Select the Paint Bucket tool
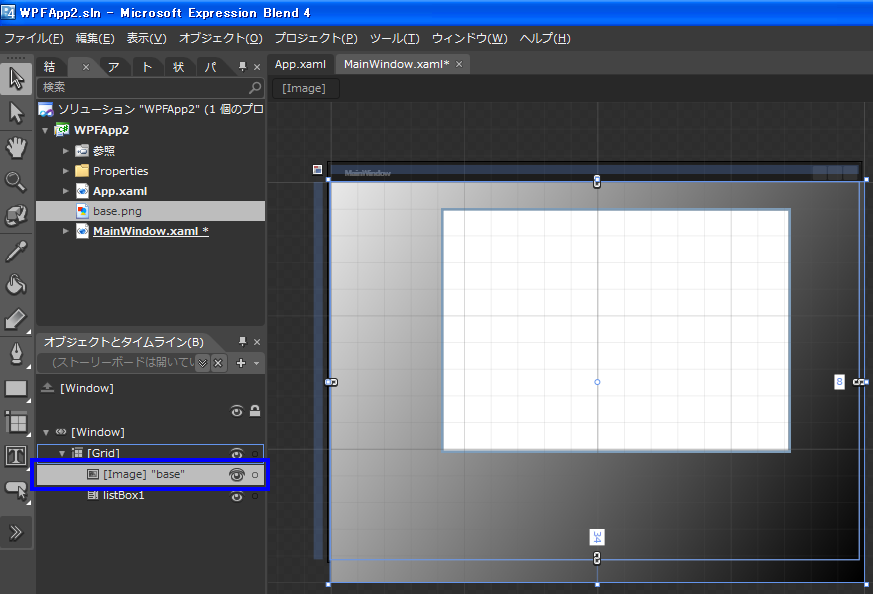This screenshot has height=594, width=873. 16,284
